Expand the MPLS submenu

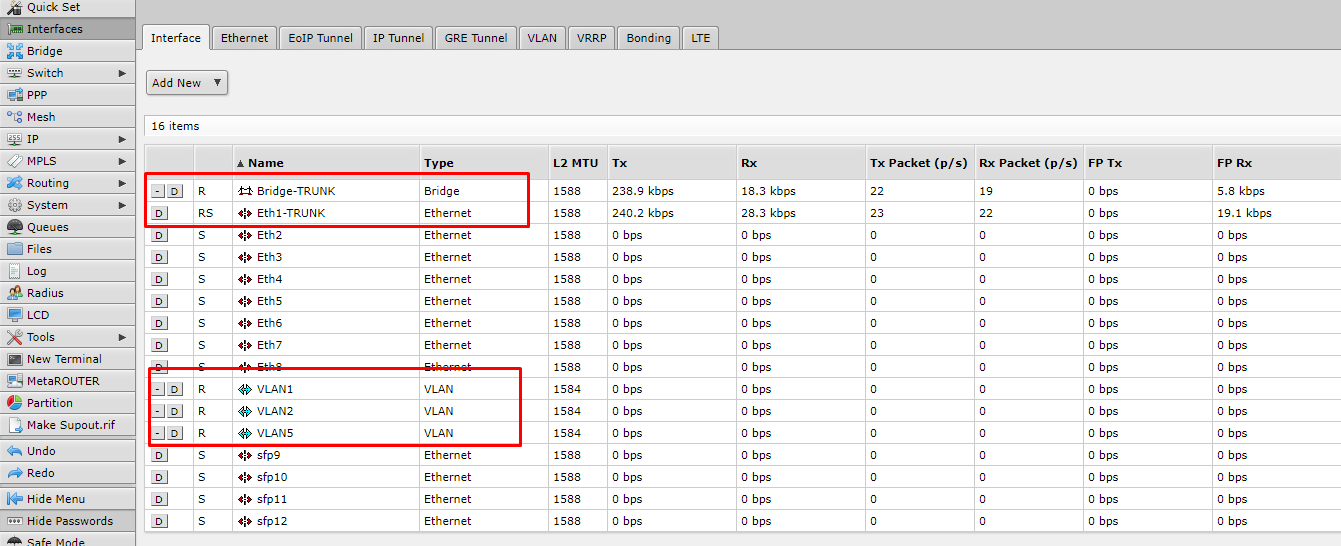pyautogui.click(x=122, y=161)
